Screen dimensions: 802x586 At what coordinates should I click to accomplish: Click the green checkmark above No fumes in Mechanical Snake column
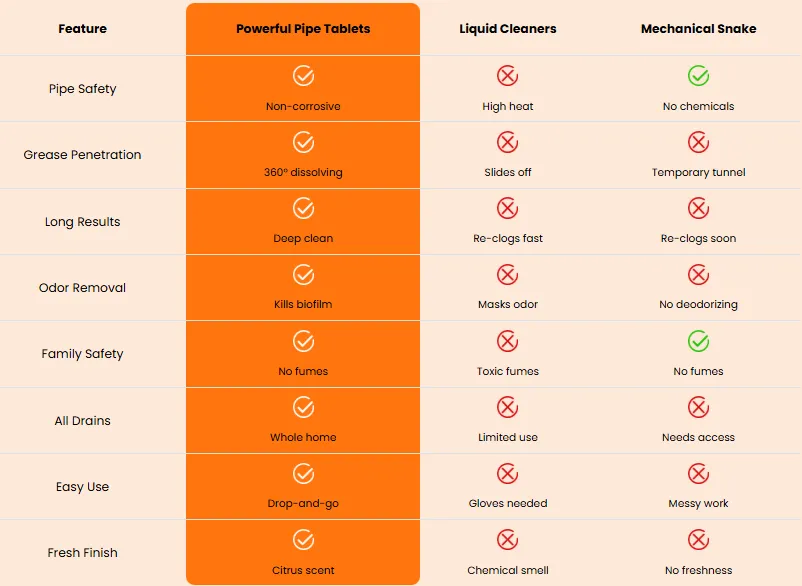point(698,341)
